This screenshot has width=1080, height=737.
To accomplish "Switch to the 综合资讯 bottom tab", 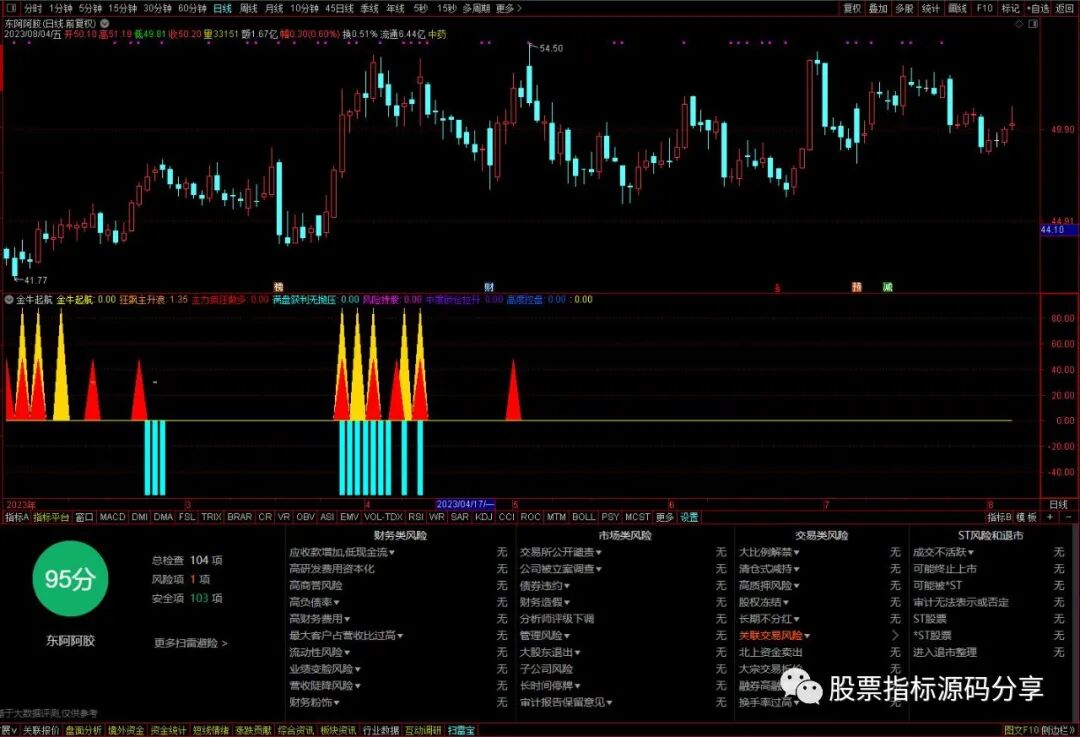I will coord(295,730).
